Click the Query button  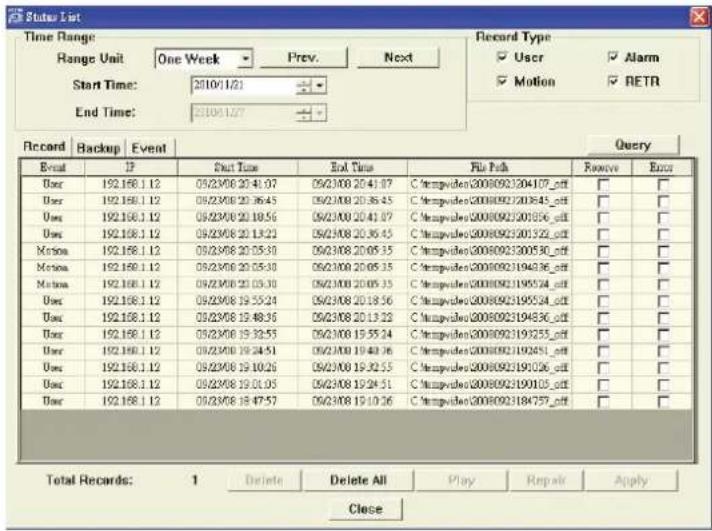click(x=633, y=145)
